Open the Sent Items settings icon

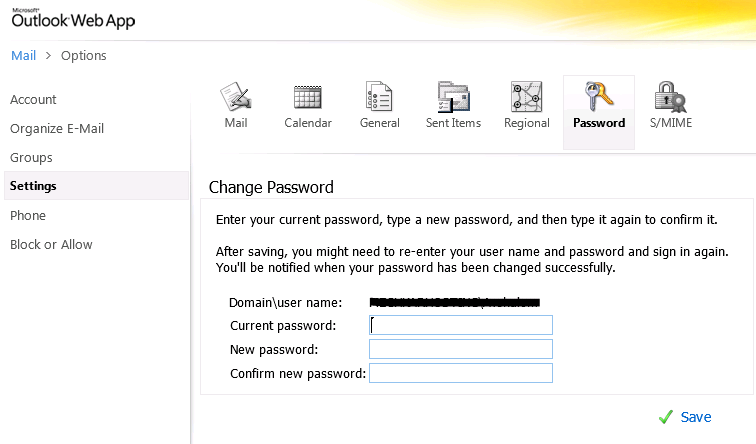(x=453, y=97)
